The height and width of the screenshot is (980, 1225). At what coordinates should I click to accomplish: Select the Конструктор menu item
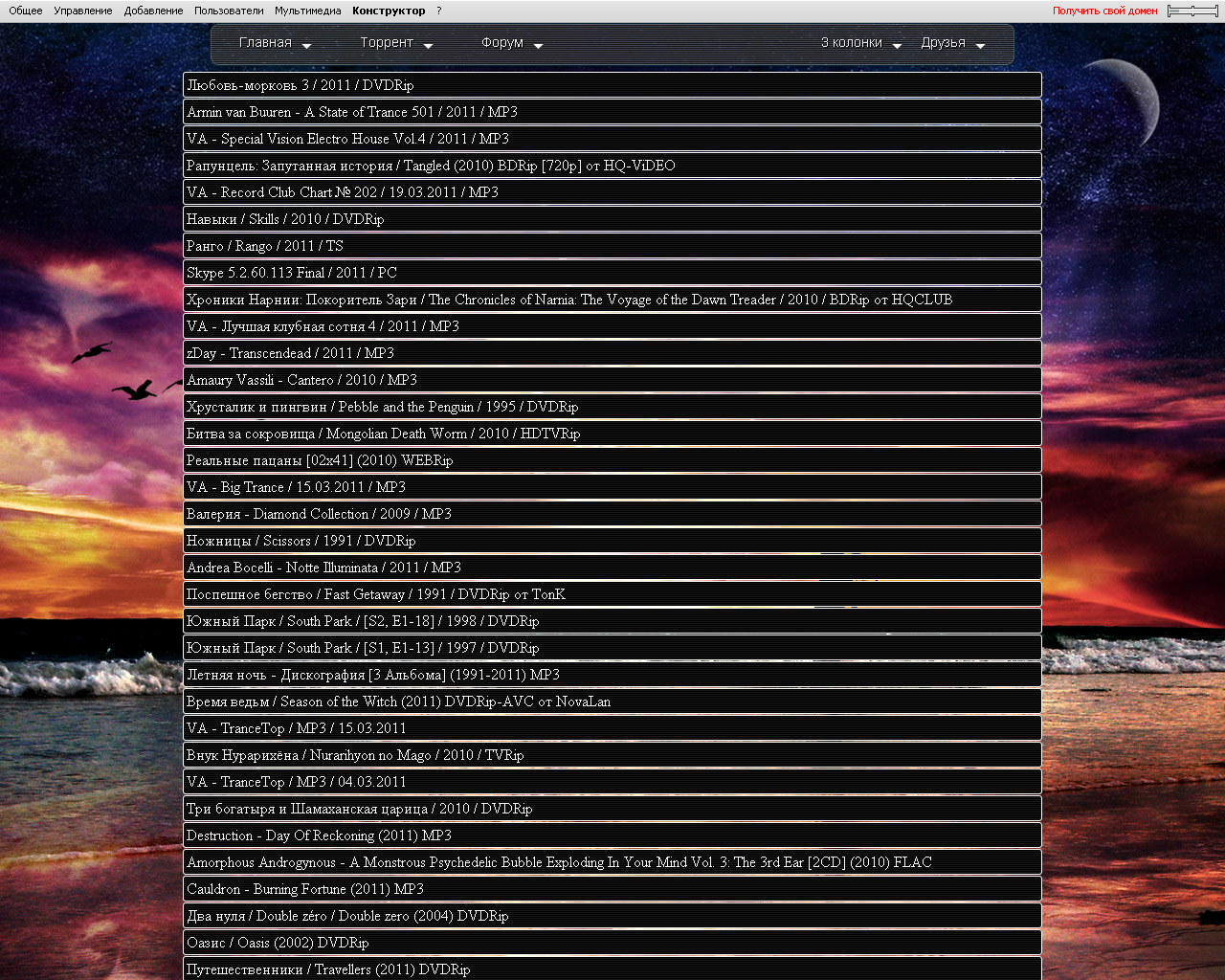point(389,11)
